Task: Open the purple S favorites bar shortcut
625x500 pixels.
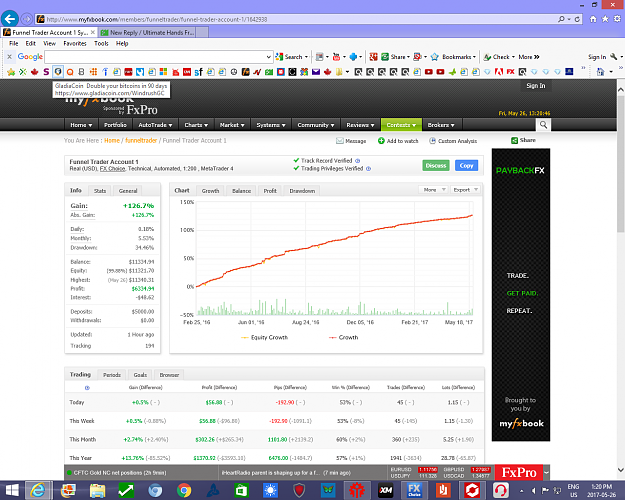Action: point(46,72)
